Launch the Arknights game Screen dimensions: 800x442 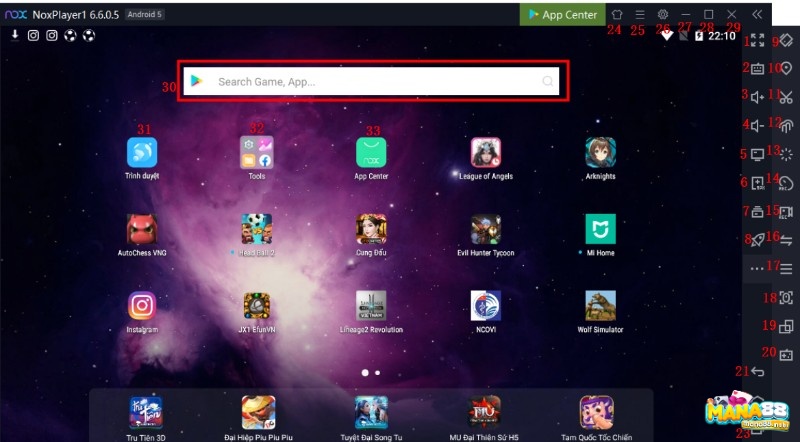point(601,158)
